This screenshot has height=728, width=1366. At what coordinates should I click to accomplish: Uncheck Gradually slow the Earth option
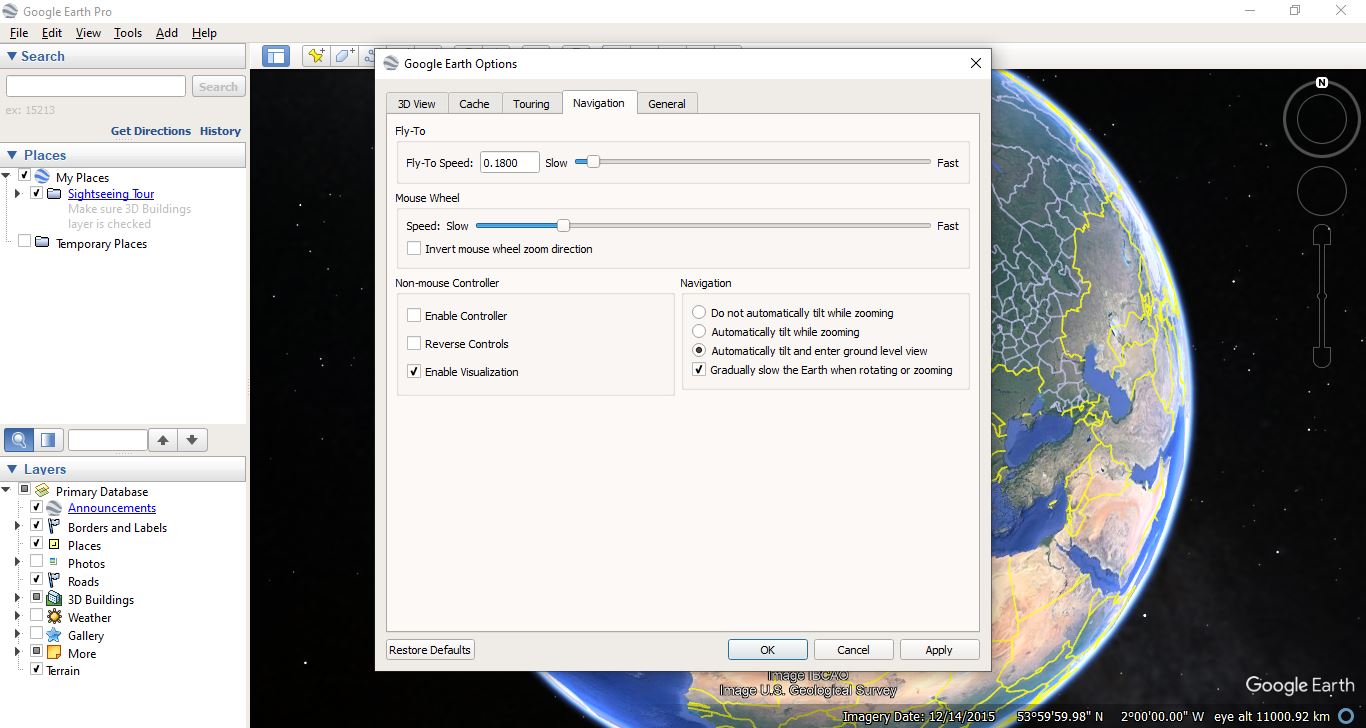(699, 369)
